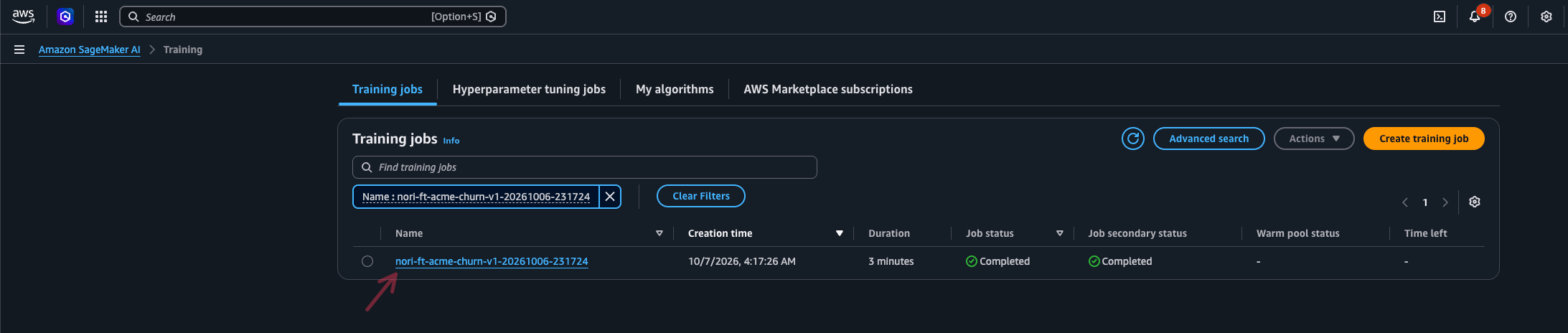Go to next page of results

point(1445,202)
